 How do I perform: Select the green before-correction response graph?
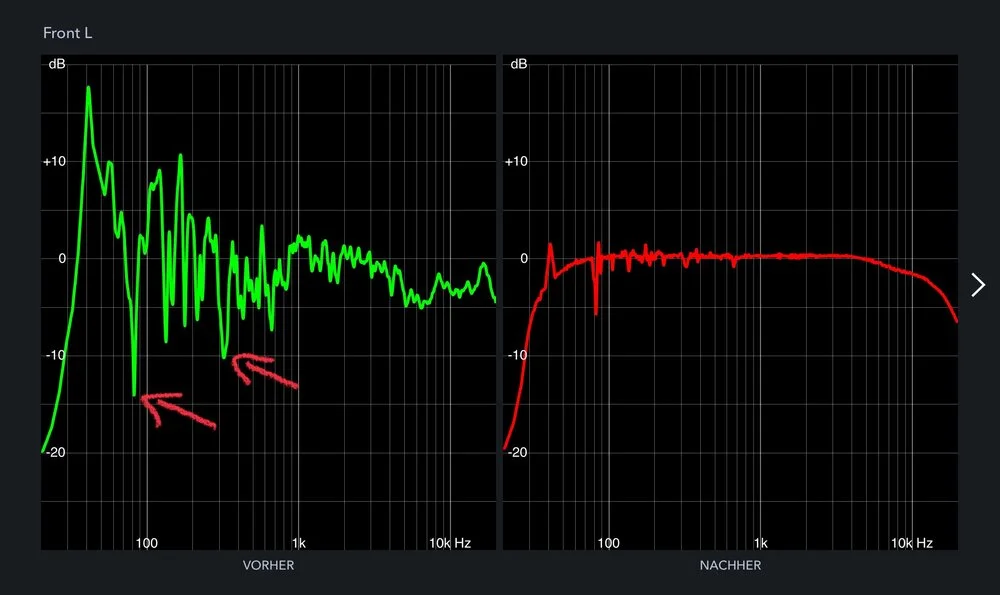click(x=268, y=302)
